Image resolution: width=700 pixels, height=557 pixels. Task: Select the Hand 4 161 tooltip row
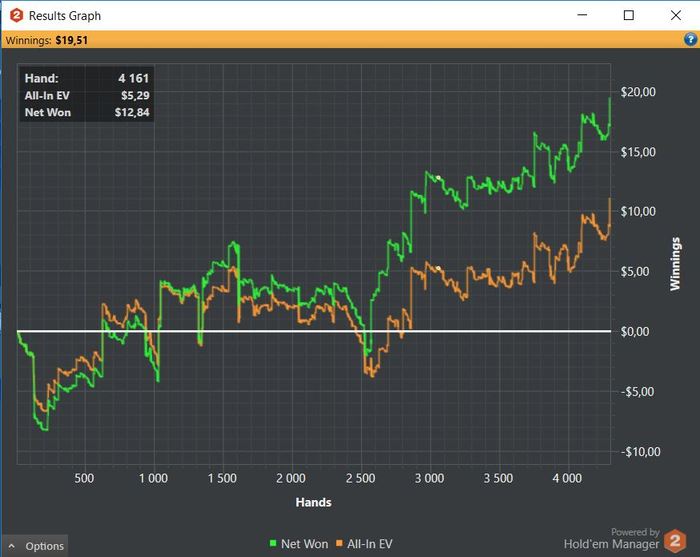(x=87, y=78)
